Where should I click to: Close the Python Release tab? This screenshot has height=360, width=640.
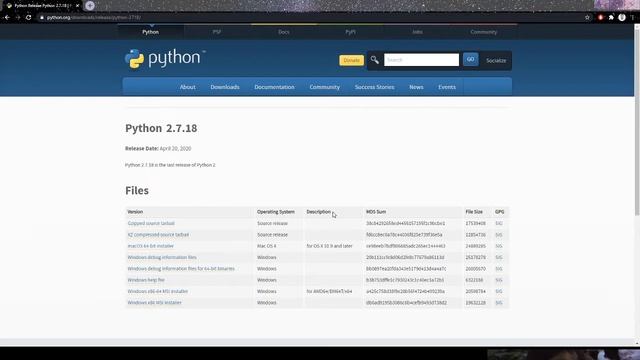(x=77, y=6)
